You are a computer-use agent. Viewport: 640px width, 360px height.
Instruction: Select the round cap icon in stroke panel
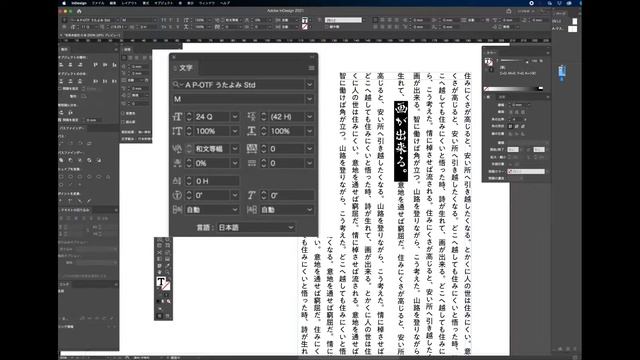coord(516,112)
